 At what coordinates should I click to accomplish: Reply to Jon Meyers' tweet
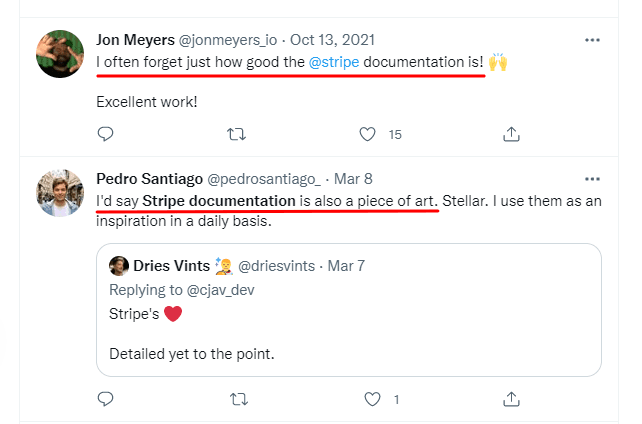[x=105, y=134]
